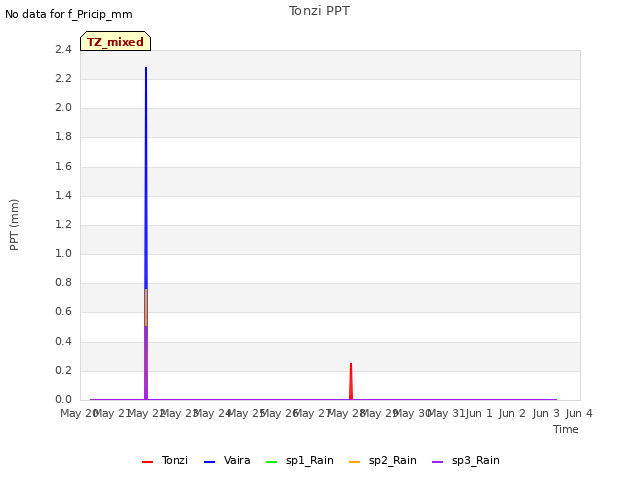Screen dimensions: 640x480
Task: Click the orange sp2_Rain legend color marker
Action: coord(354,462)
